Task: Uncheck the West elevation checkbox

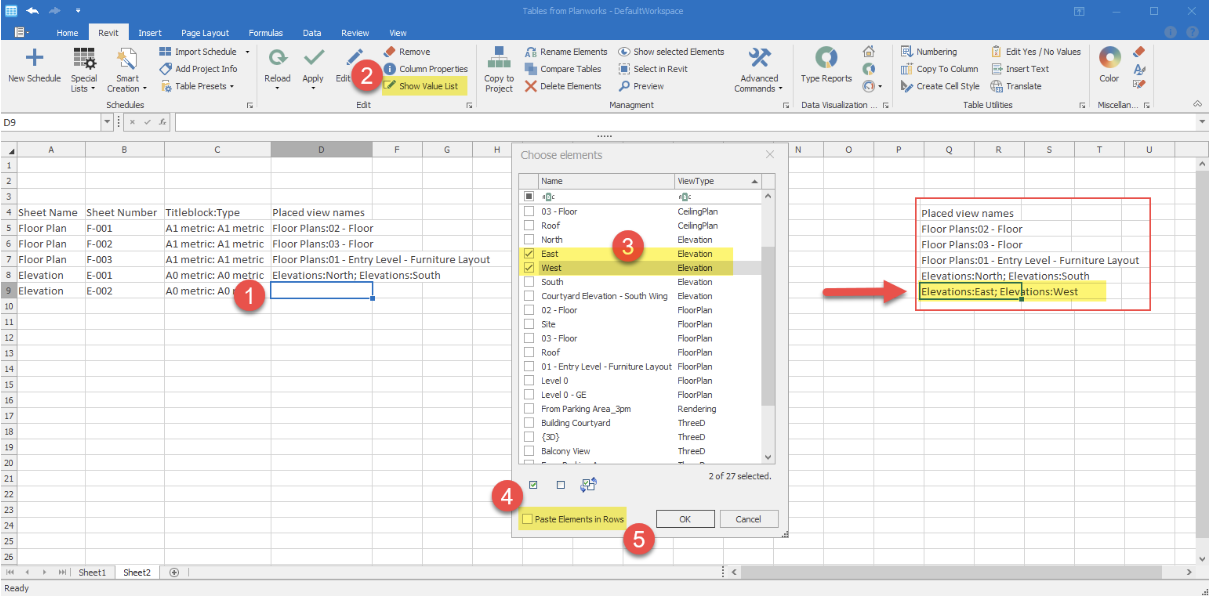Action: pyautogui.click(x=530, y=268)
